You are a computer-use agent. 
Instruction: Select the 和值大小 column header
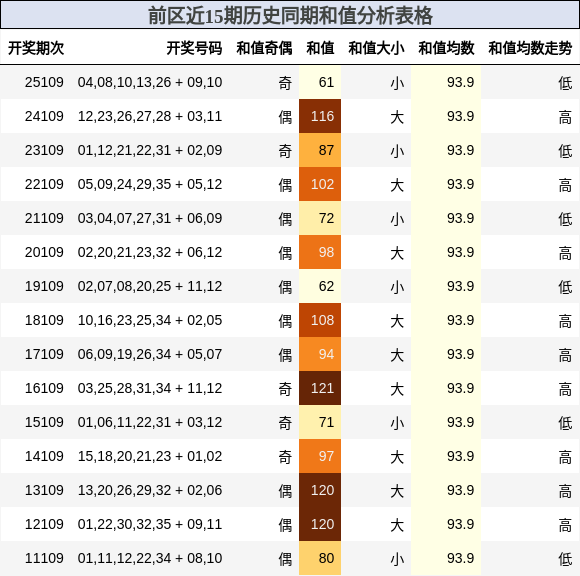click(376, 48)
